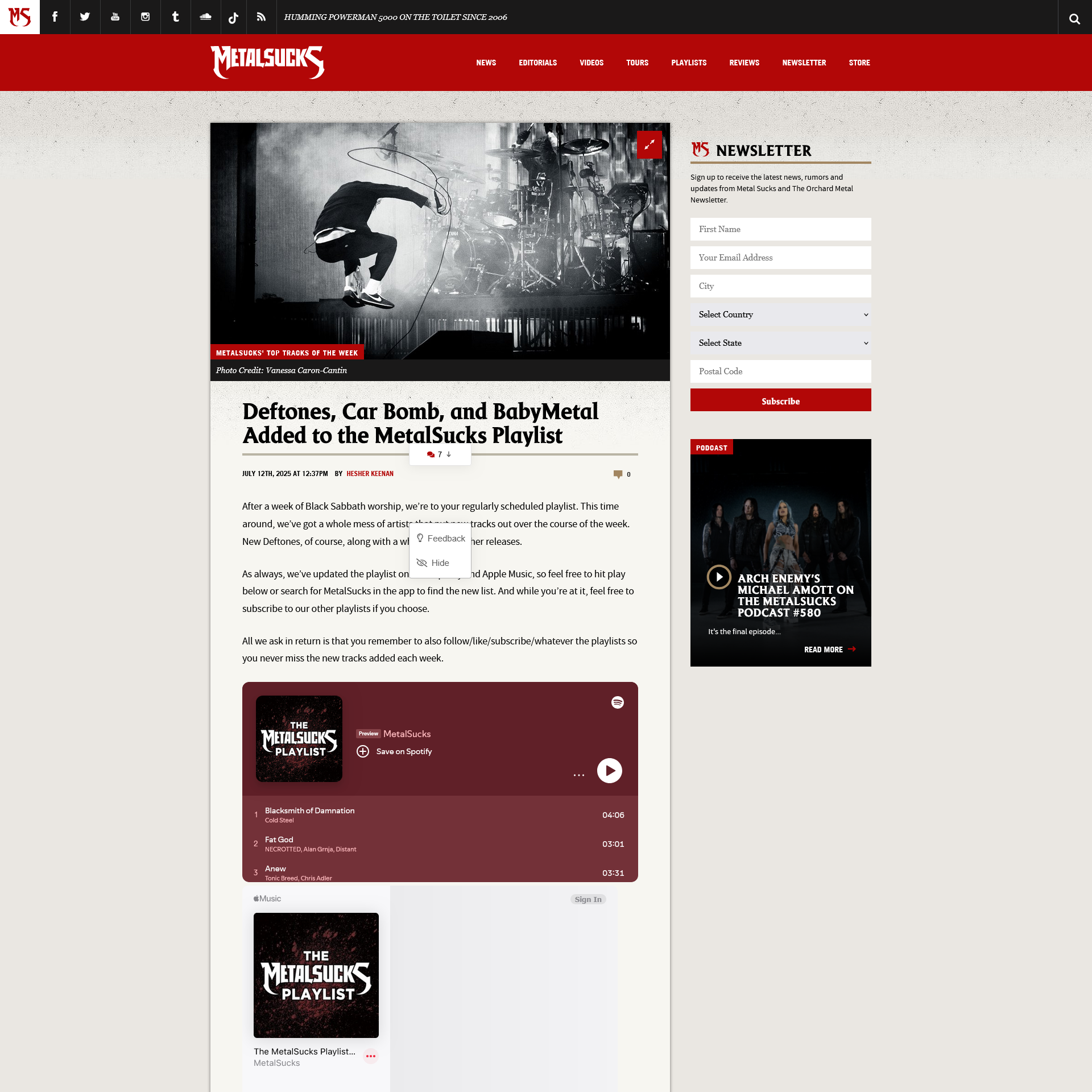Click the 7 comments floating widget

pyautogui.click(x=440, y=454)
